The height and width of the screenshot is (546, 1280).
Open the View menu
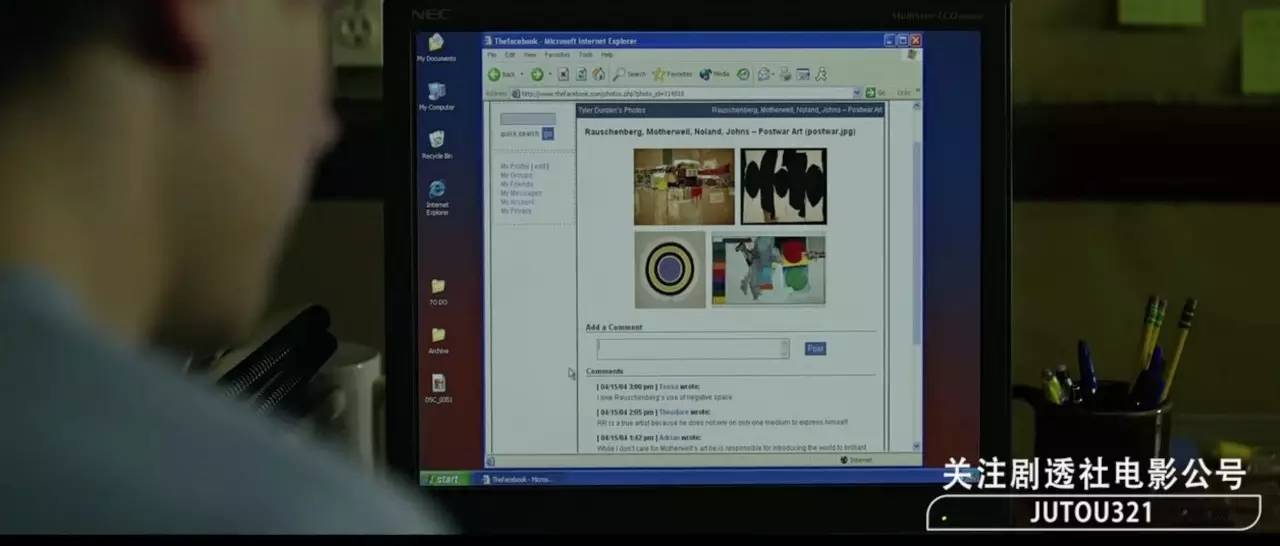click(530, 55)
